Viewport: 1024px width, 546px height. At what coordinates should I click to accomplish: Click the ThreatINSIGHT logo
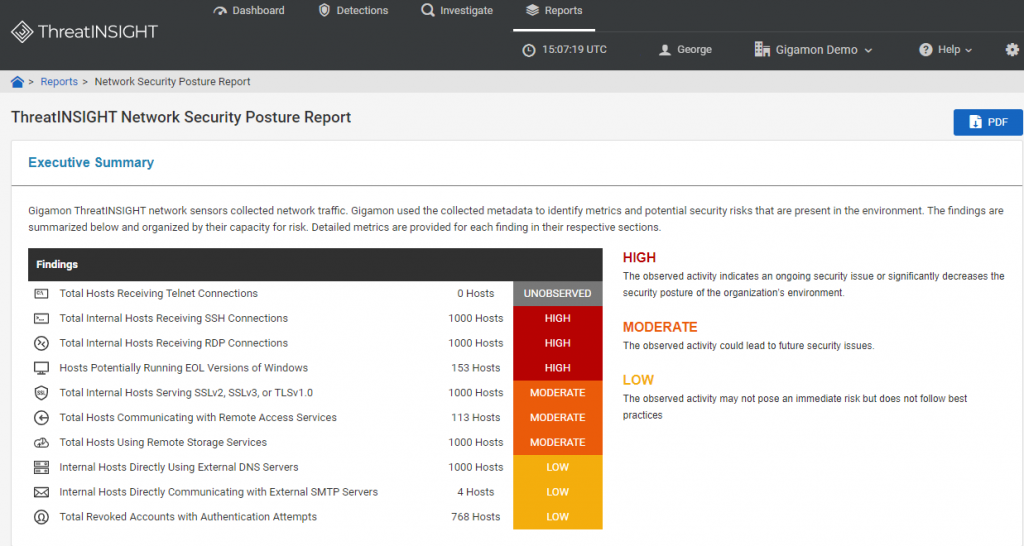coord(85,31)
